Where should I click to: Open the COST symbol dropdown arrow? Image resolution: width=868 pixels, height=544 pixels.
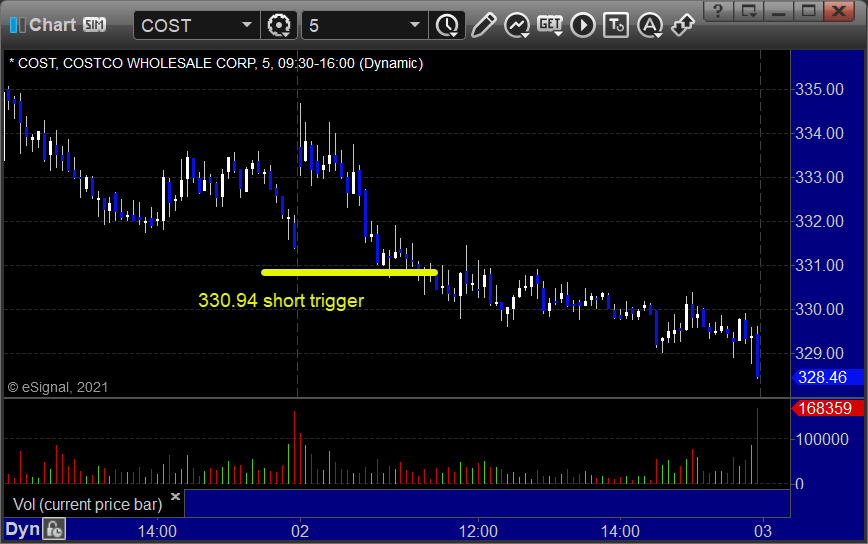247,25
